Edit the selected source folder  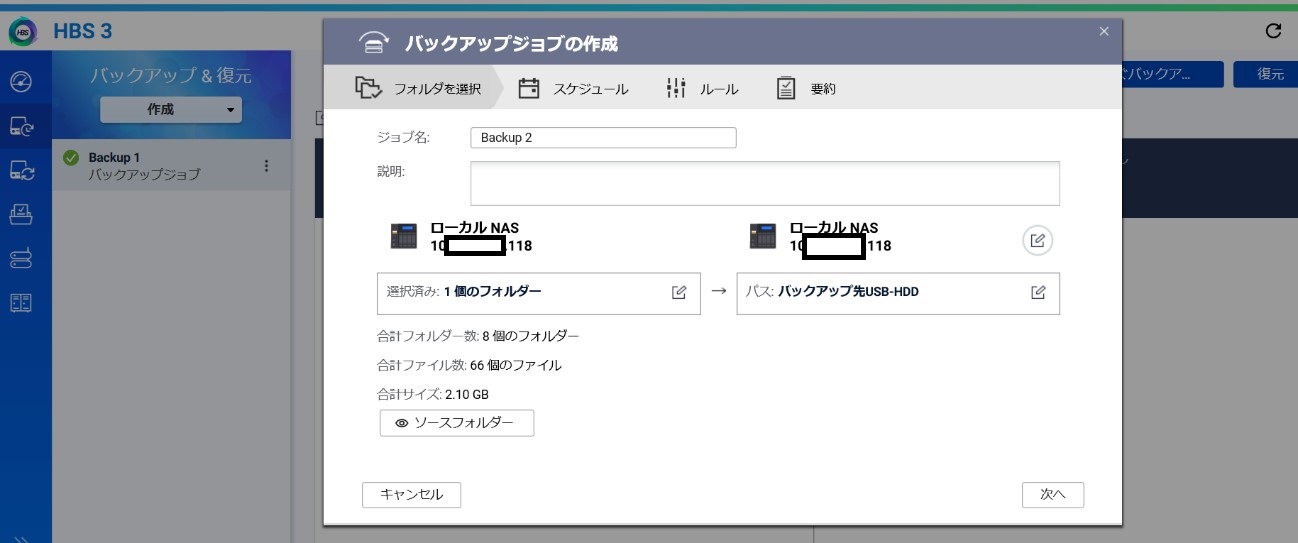(679, 292)
